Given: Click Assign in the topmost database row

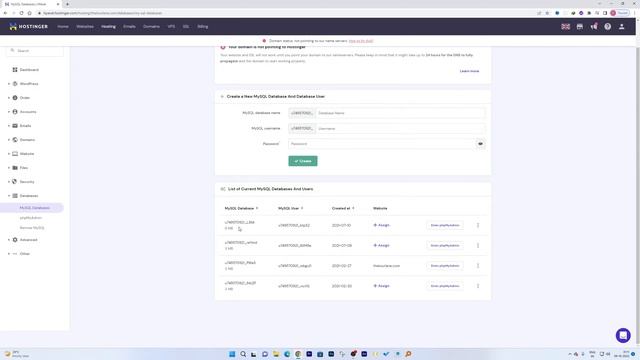Looking at the screenshot, I should [x=382, y=225].
